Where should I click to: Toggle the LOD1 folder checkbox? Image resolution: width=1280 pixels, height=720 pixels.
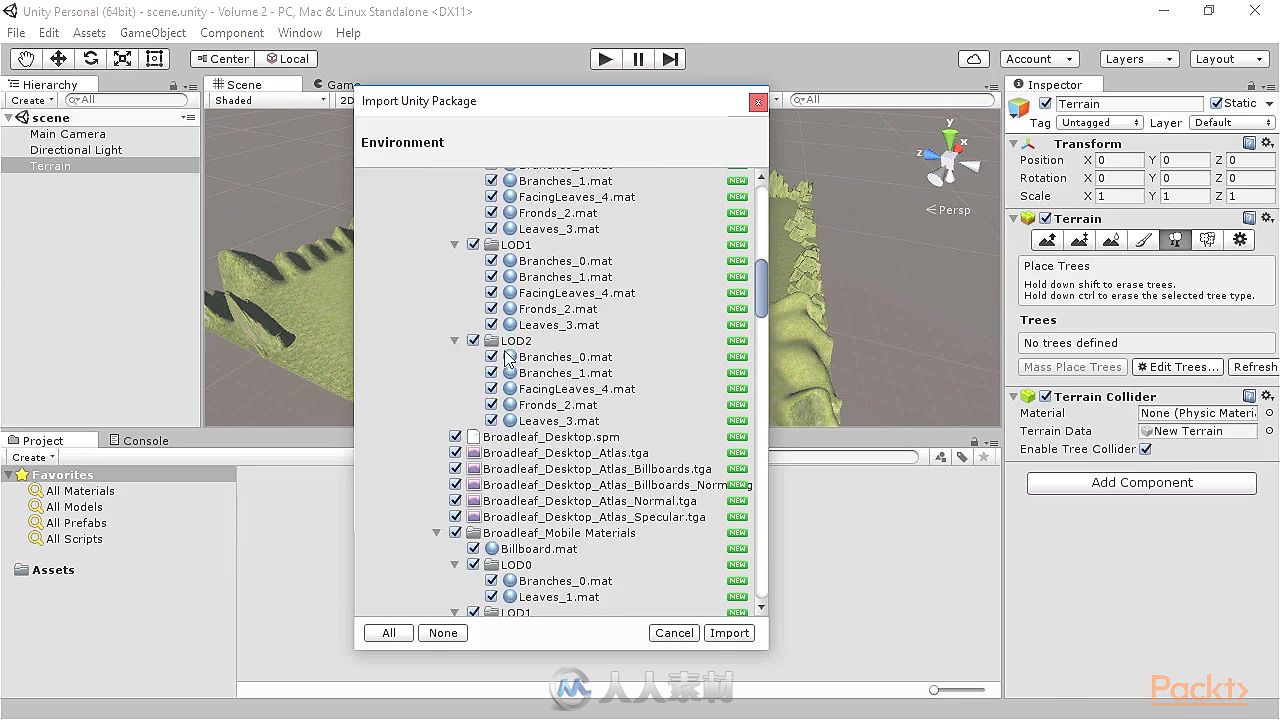tap(474, 245)
